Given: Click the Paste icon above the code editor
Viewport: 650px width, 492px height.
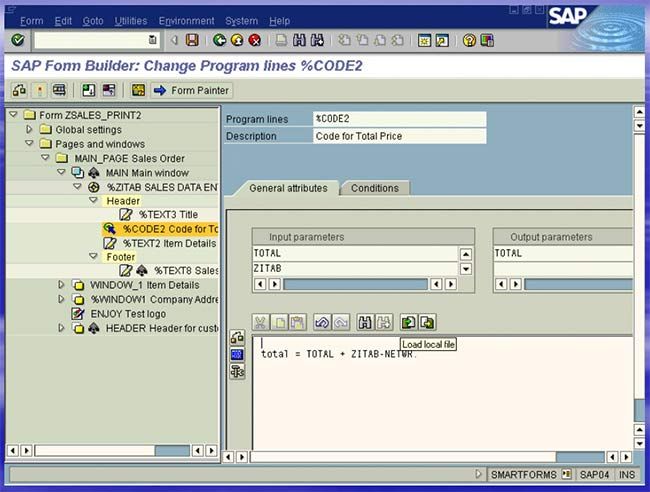Looking at the screenshot, I should coord(298,322).
